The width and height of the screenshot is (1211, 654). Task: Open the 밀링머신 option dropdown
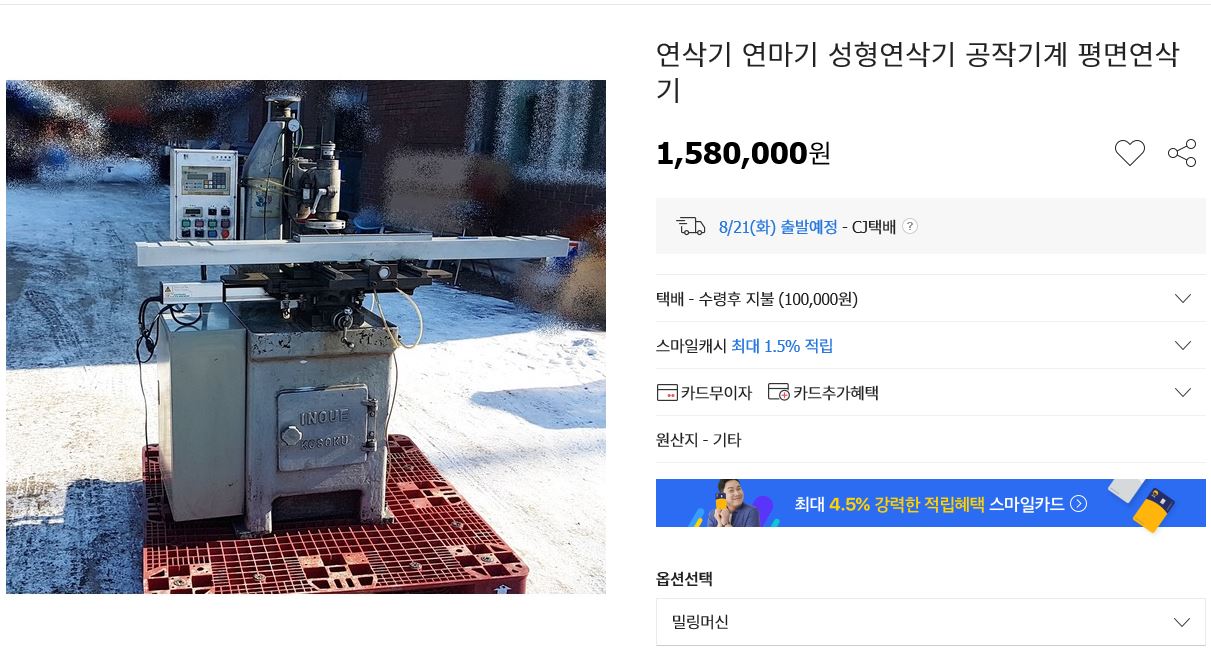(x=931, y=622)
